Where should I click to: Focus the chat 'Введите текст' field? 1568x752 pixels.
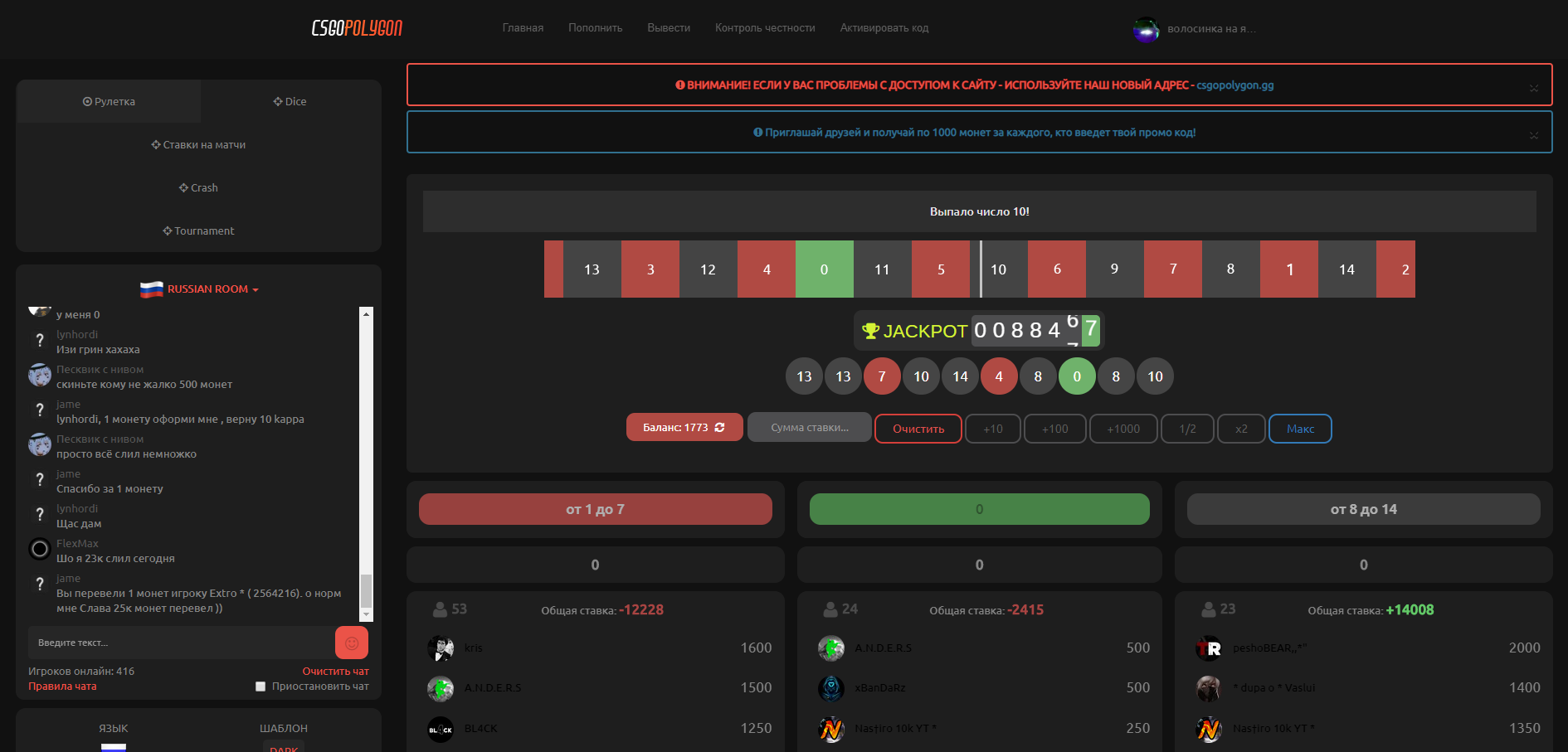[182, 643]
